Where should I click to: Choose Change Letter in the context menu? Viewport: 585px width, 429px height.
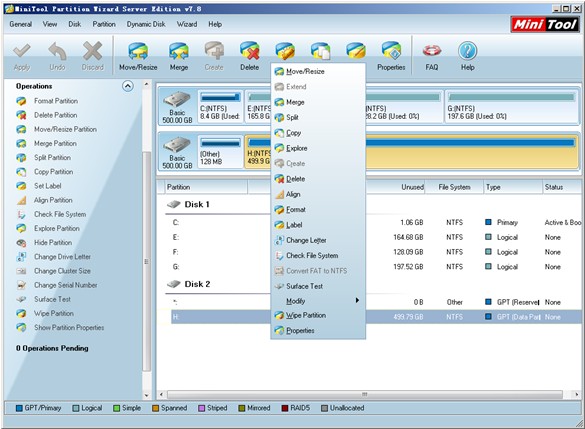coord(318,240)
